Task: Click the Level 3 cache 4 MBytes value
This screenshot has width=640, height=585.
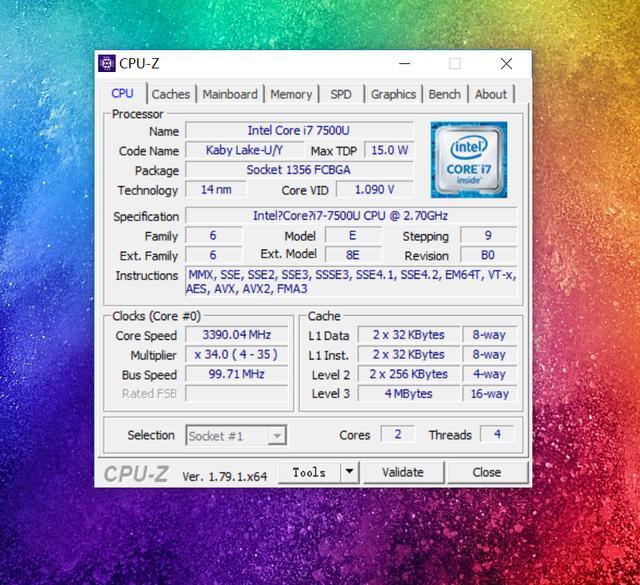Action: point(409,394)
